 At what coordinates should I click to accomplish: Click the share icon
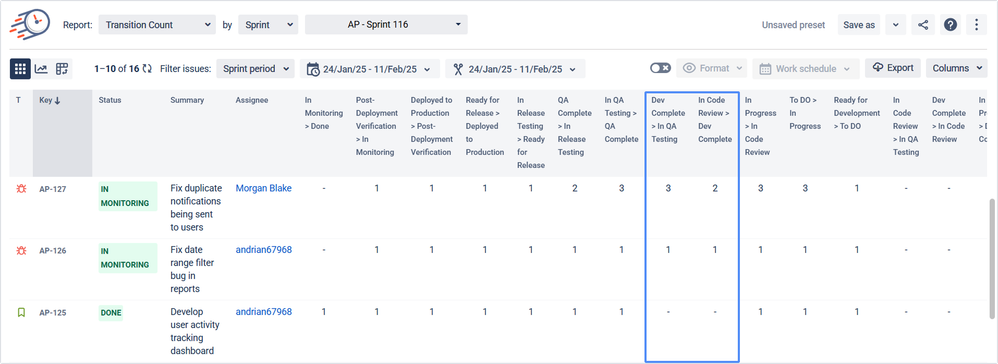click(x=923, y=25)
